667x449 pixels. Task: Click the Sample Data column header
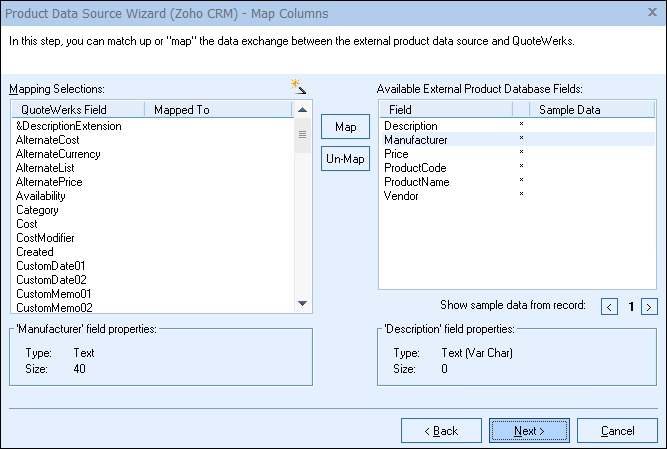tap(569, 109)
